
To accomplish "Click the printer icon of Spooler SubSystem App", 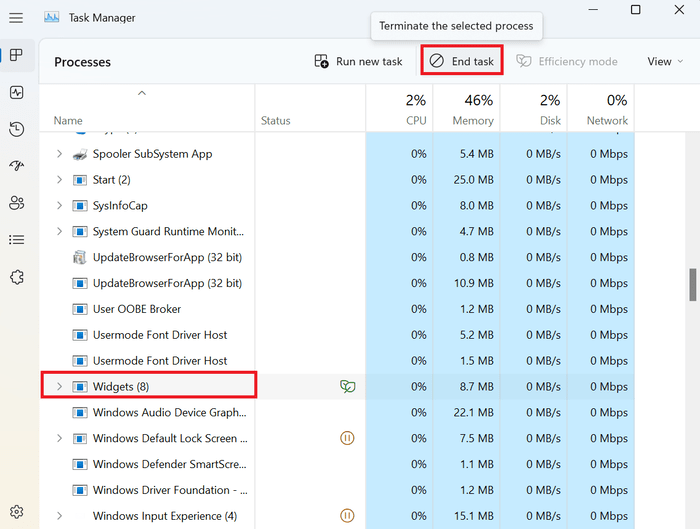I will point(80,154).
